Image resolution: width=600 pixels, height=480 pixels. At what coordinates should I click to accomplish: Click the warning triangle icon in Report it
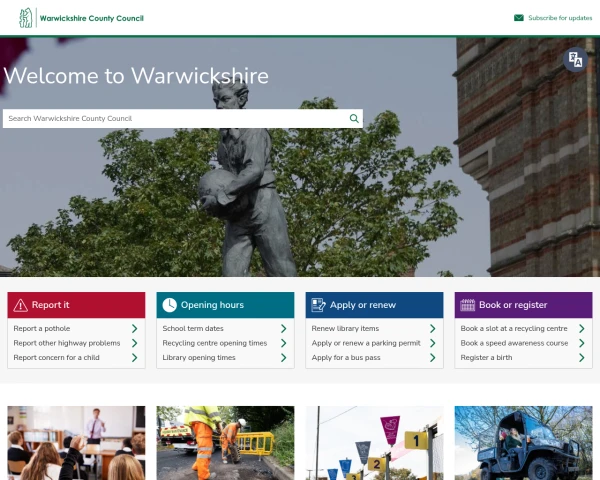point(20,305)
